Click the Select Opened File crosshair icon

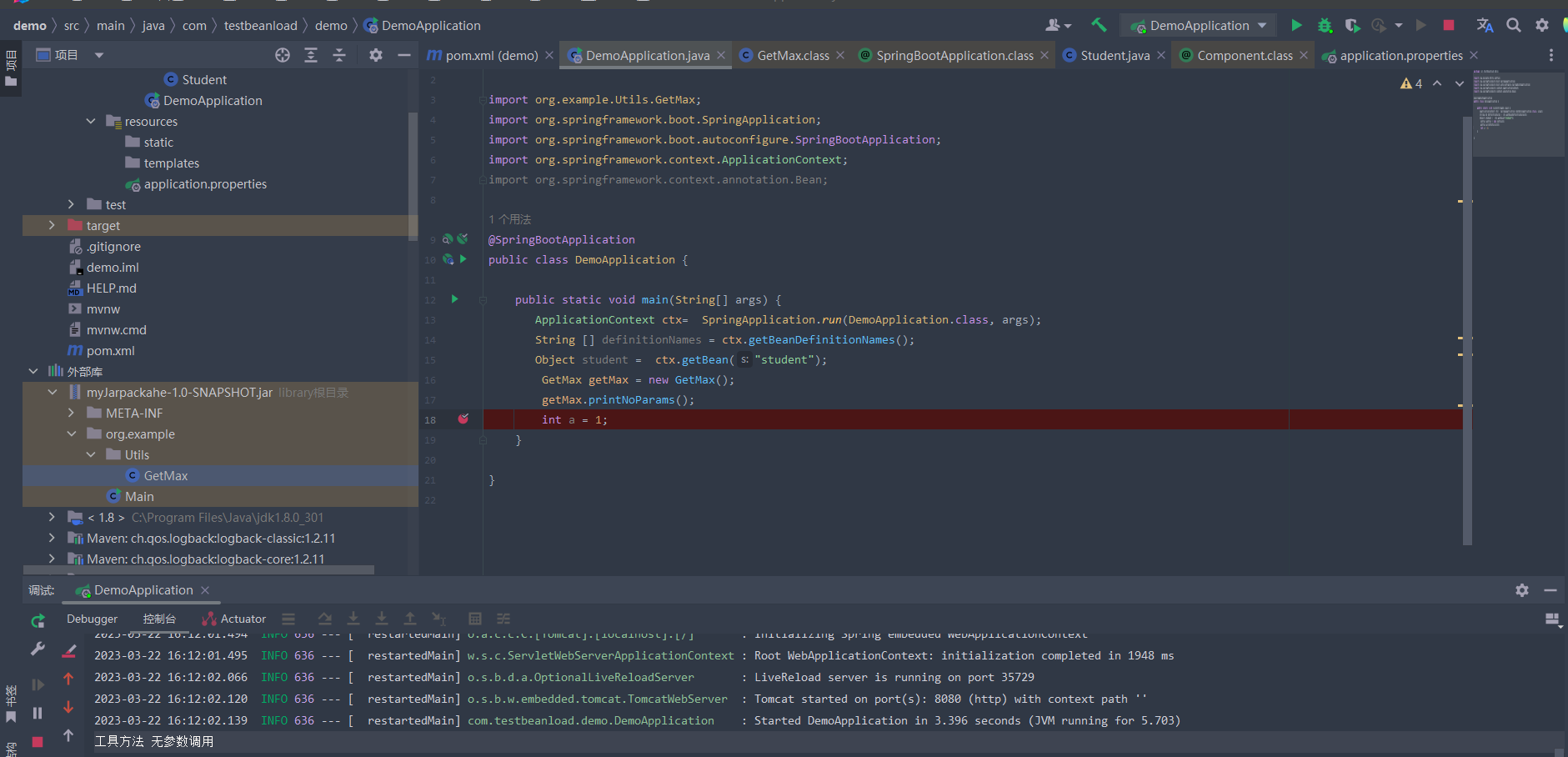[283, 55]
